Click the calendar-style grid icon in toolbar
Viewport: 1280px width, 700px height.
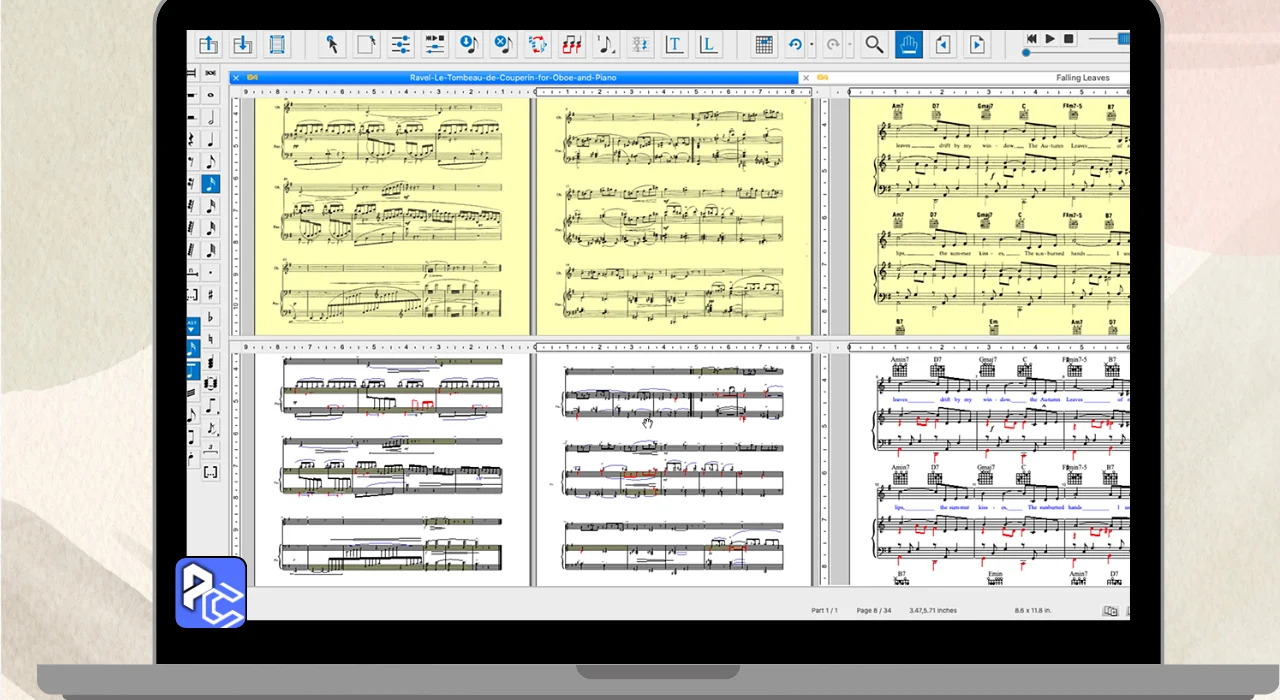[763, 44]
